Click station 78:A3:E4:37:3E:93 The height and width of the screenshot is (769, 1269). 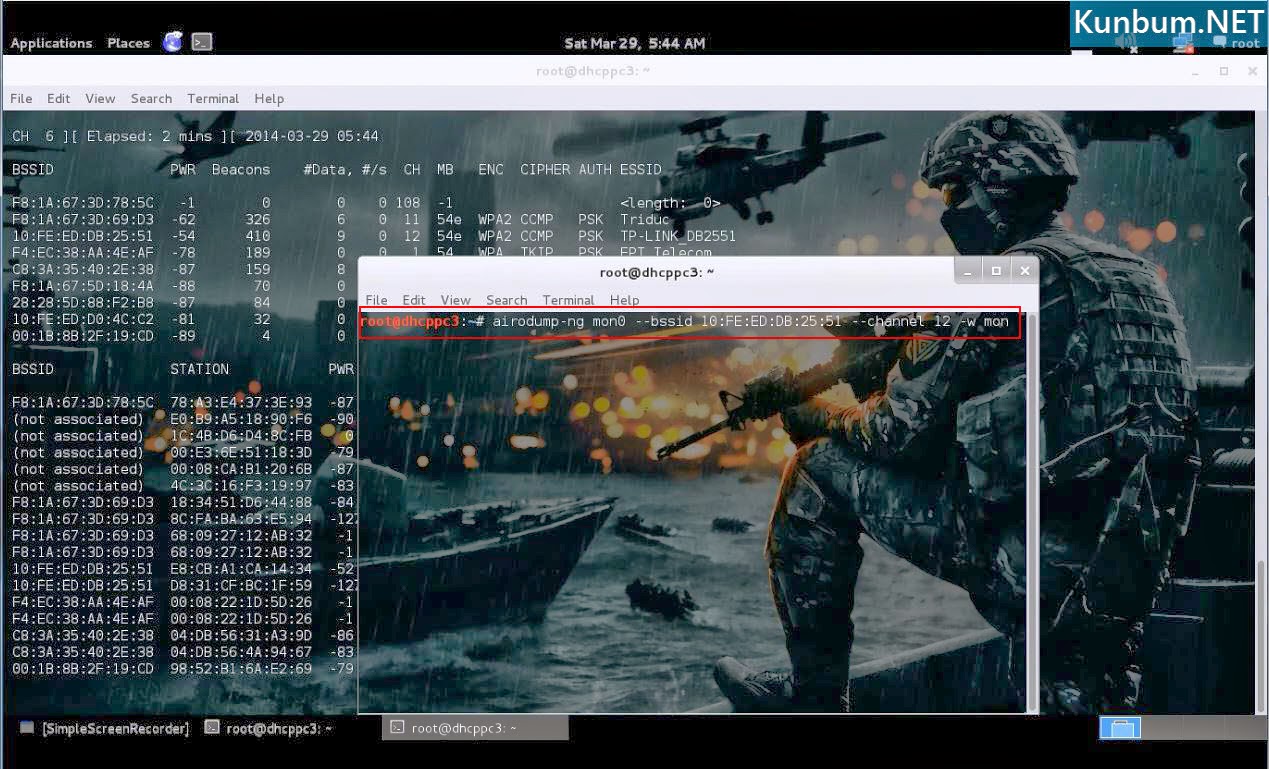241,402
